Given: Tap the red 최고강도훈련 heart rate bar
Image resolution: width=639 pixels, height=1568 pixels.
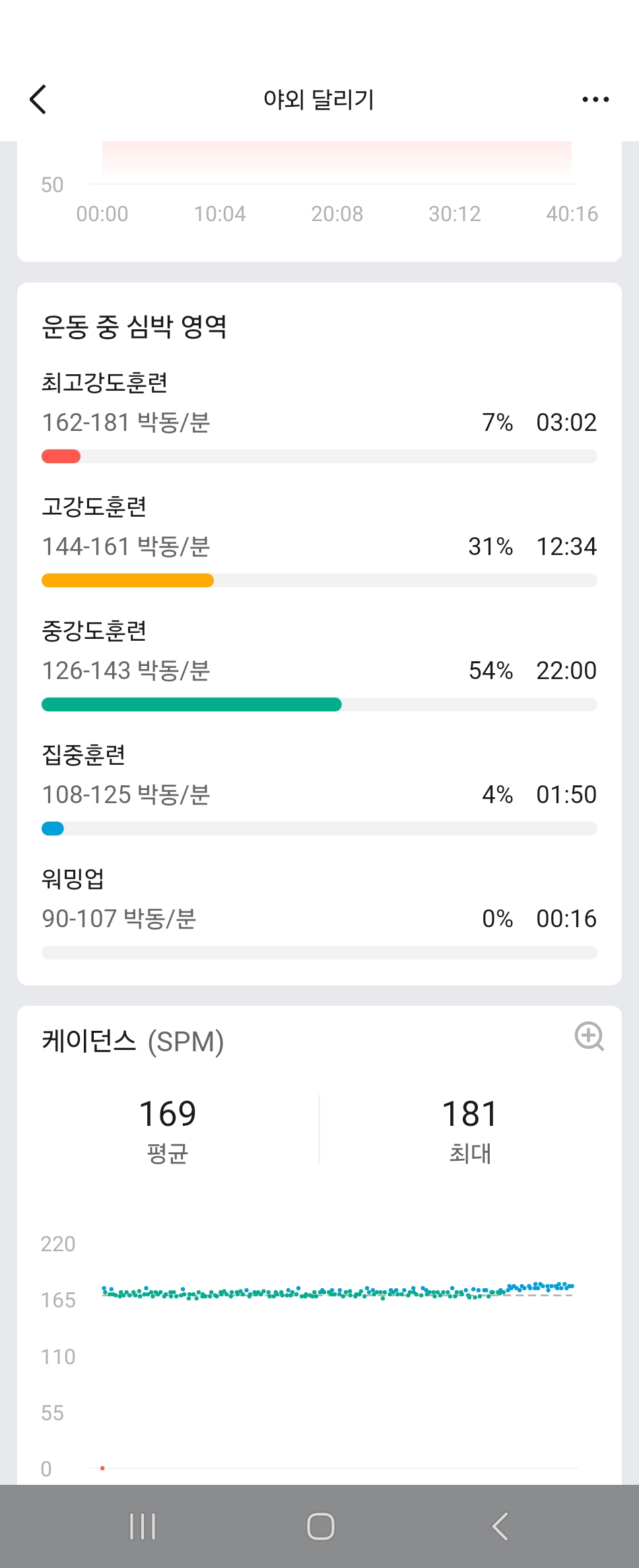Looking at the screenshot, I should (61, 457).
